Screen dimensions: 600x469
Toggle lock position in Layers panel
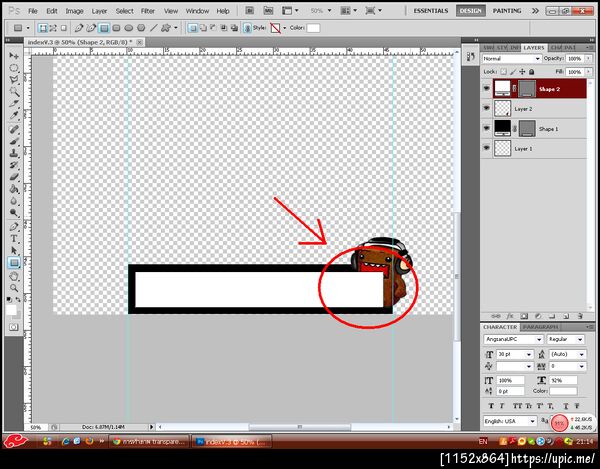522,72
